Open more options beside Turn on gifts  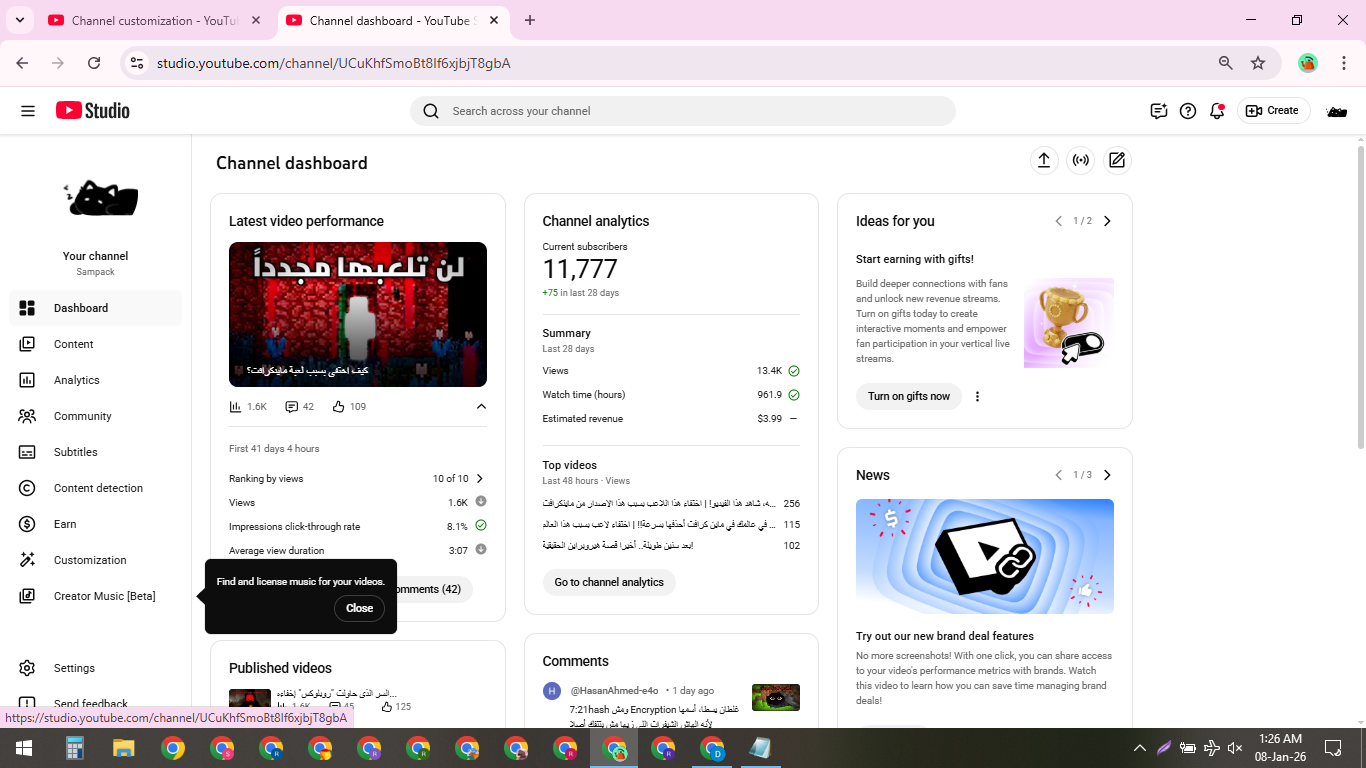click(977, 397)
